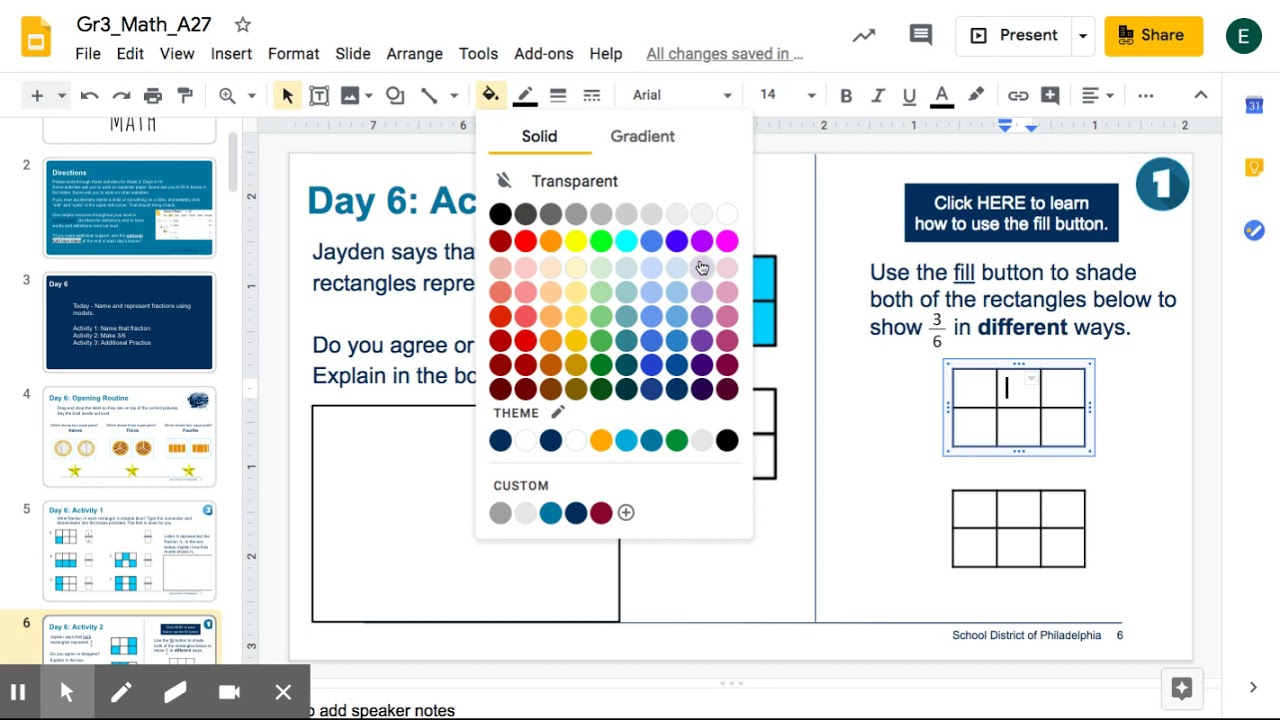
Task: Open the border color pencil tool
Action: 525,95
